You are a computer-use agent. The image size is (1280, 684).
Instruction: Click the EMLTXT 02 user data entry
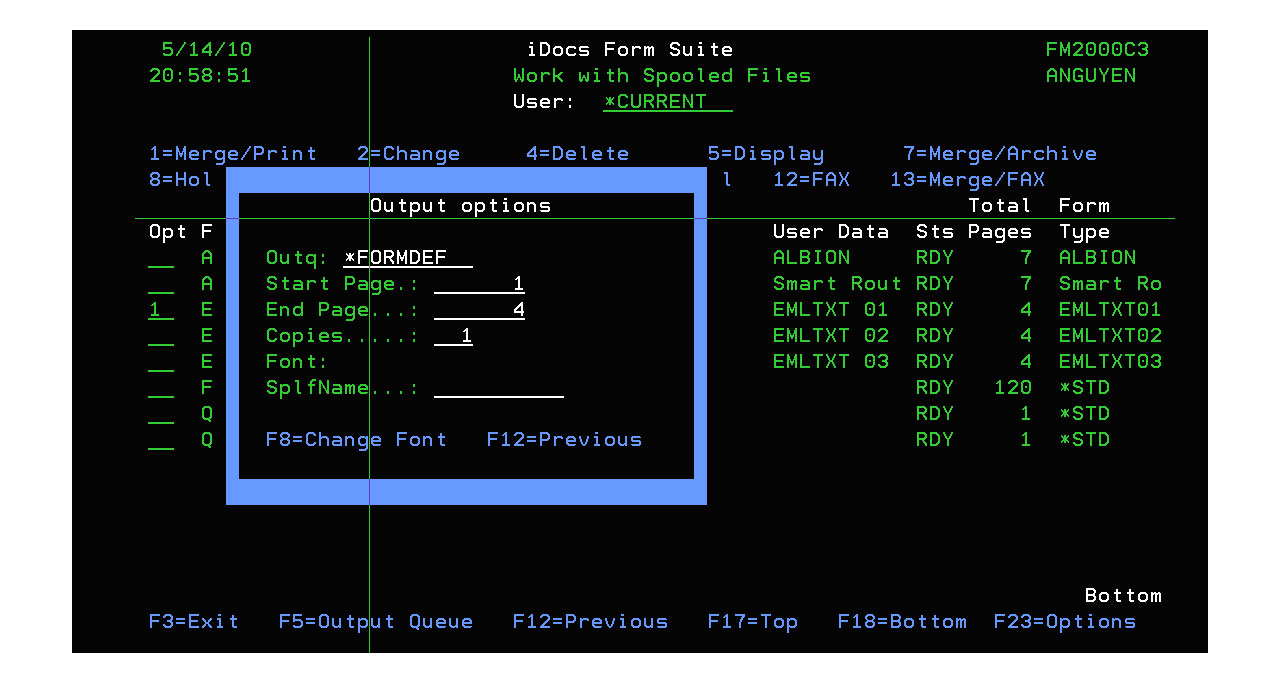pos(830,336)
